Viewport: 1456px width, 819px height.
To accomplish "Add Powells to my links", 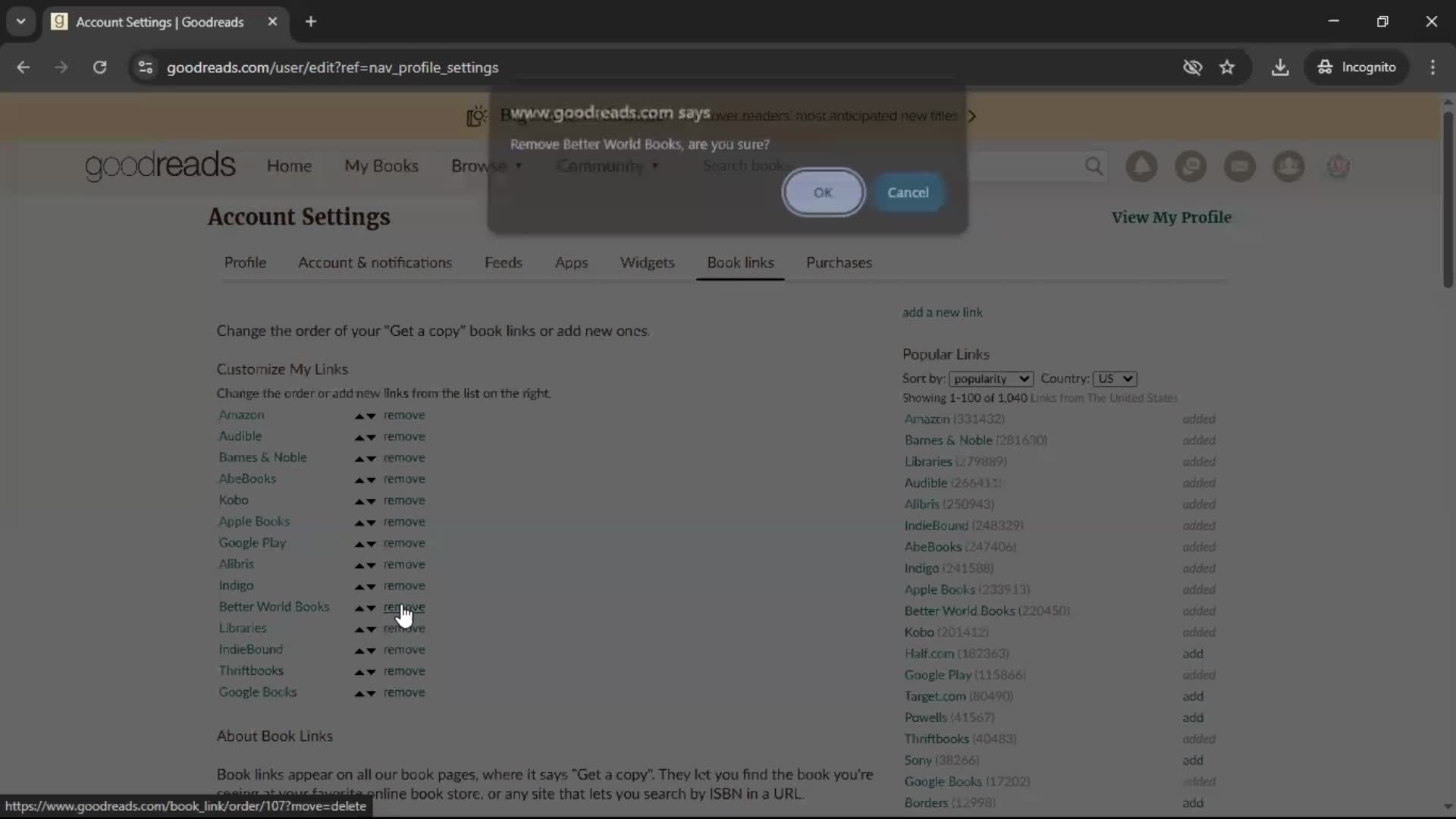I will coord(1193,717).
